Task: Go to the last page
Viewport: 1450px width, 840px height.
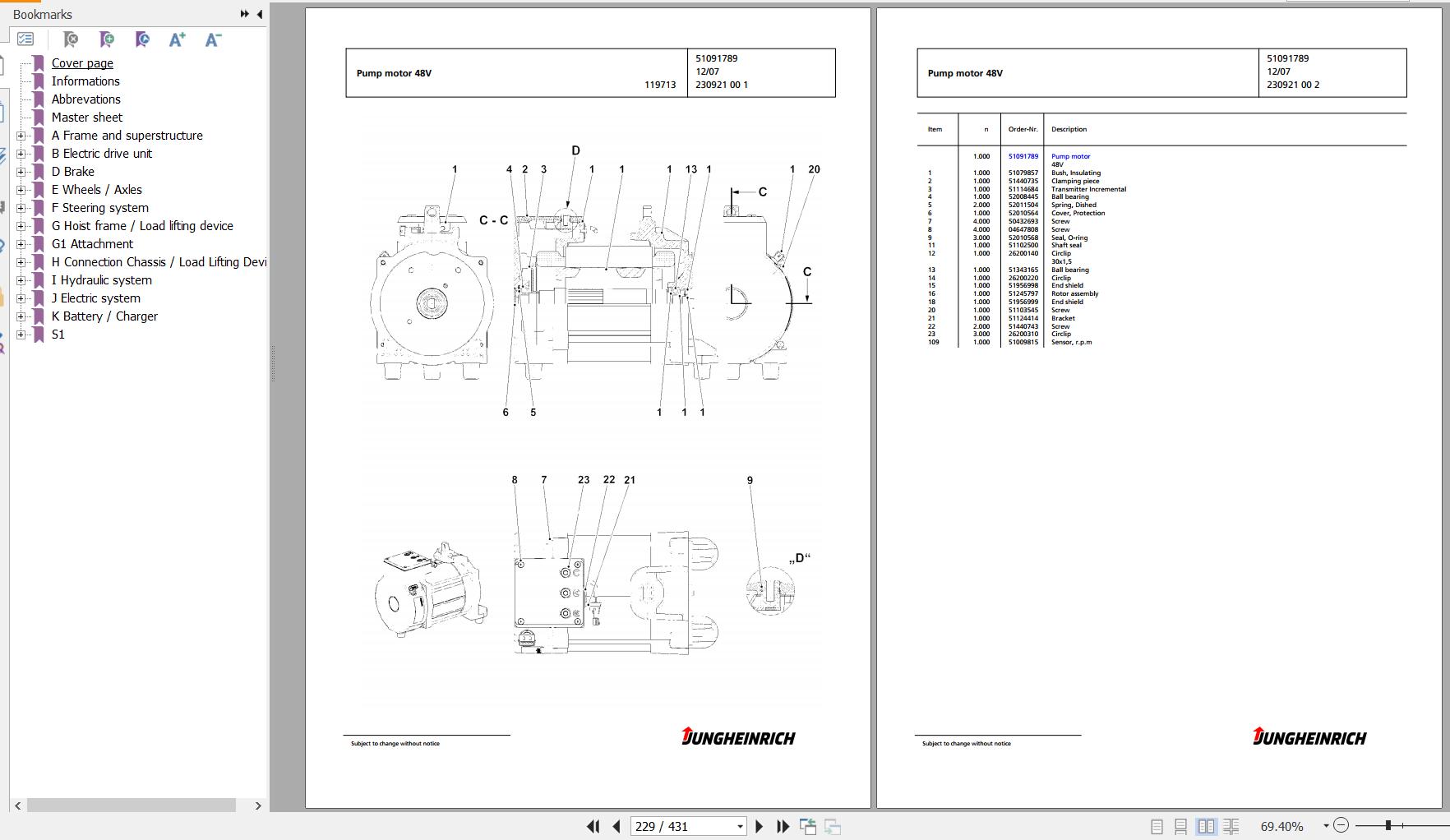Action: pyautogui.click(x=783, y=826)
